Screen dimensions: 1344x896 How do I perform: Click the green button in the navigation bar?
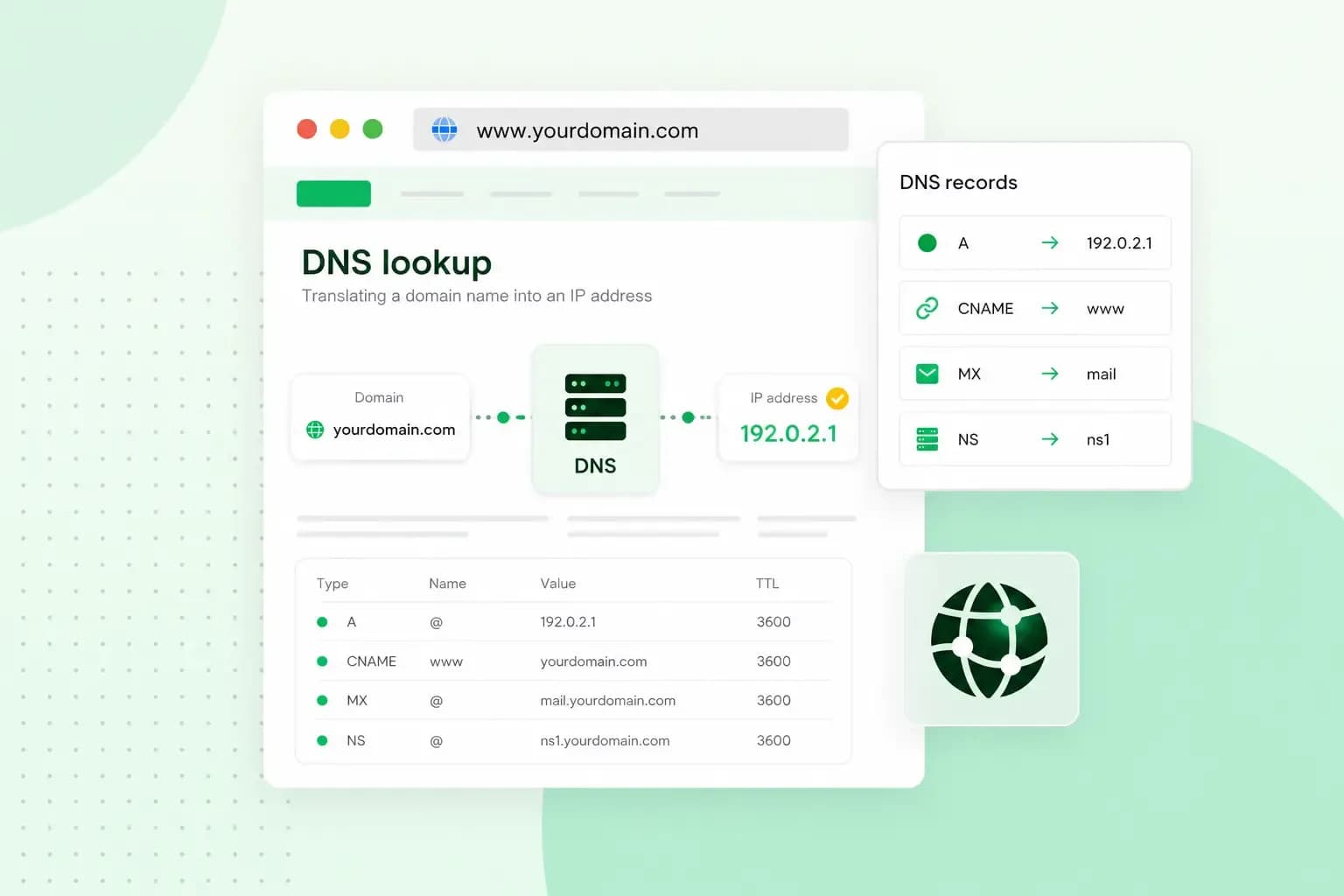(x=333, y=193)
